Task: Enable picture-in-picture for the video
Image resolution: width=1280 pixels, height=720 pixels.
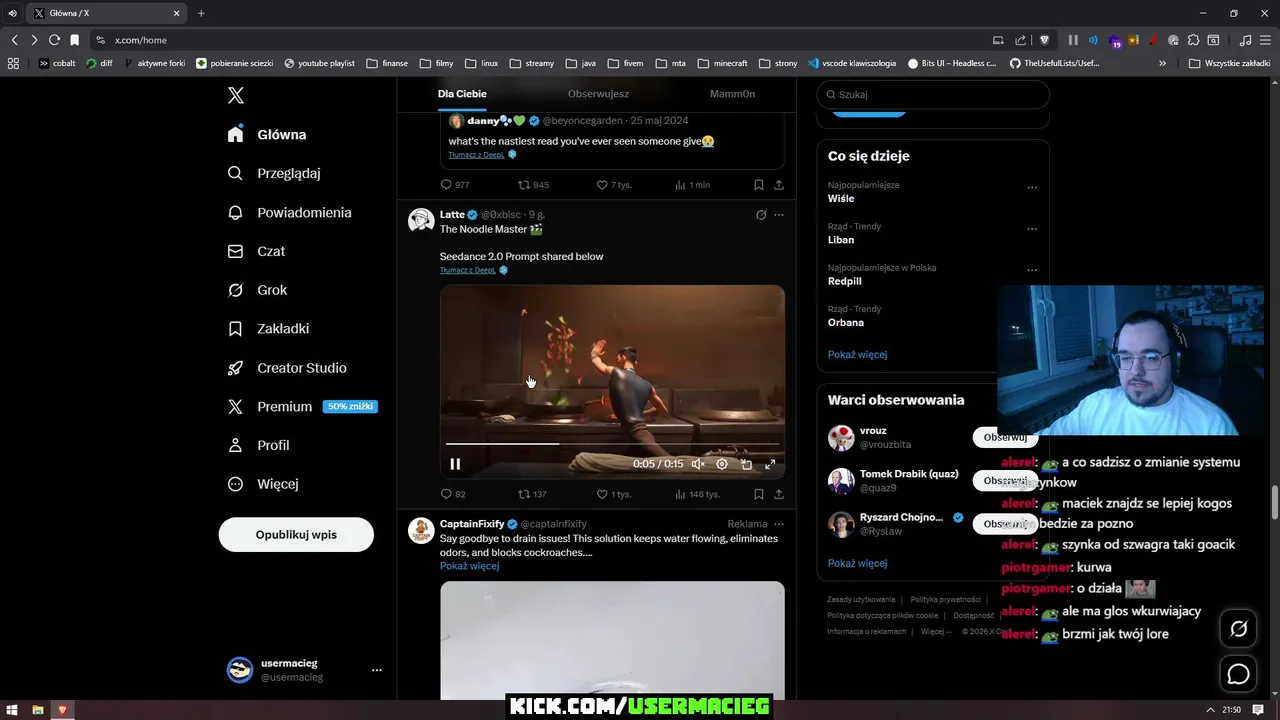Action: [x=746, y=464]
